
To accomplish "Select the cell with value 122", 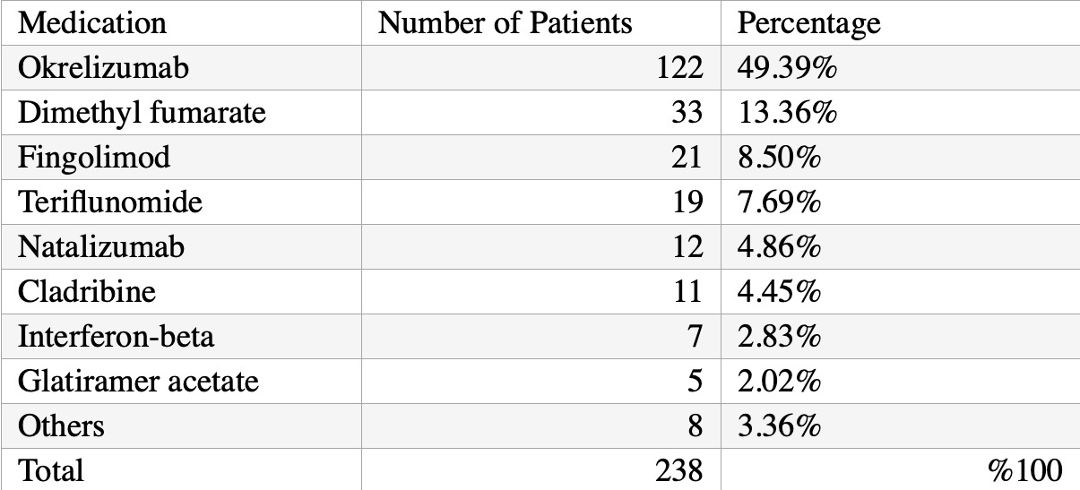I will point(541,68).
